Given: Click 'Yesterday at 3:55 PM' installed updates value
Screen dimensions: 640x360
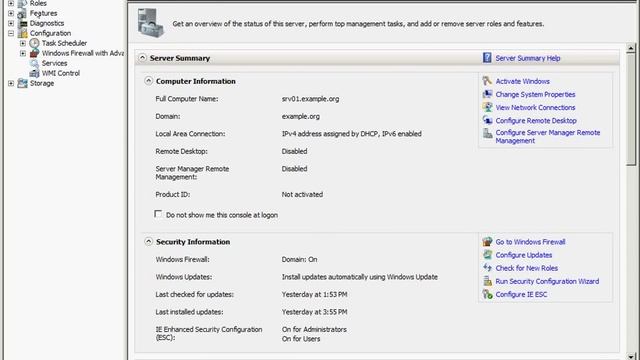Looking at the screenshot, I should [x=314, y=312].
